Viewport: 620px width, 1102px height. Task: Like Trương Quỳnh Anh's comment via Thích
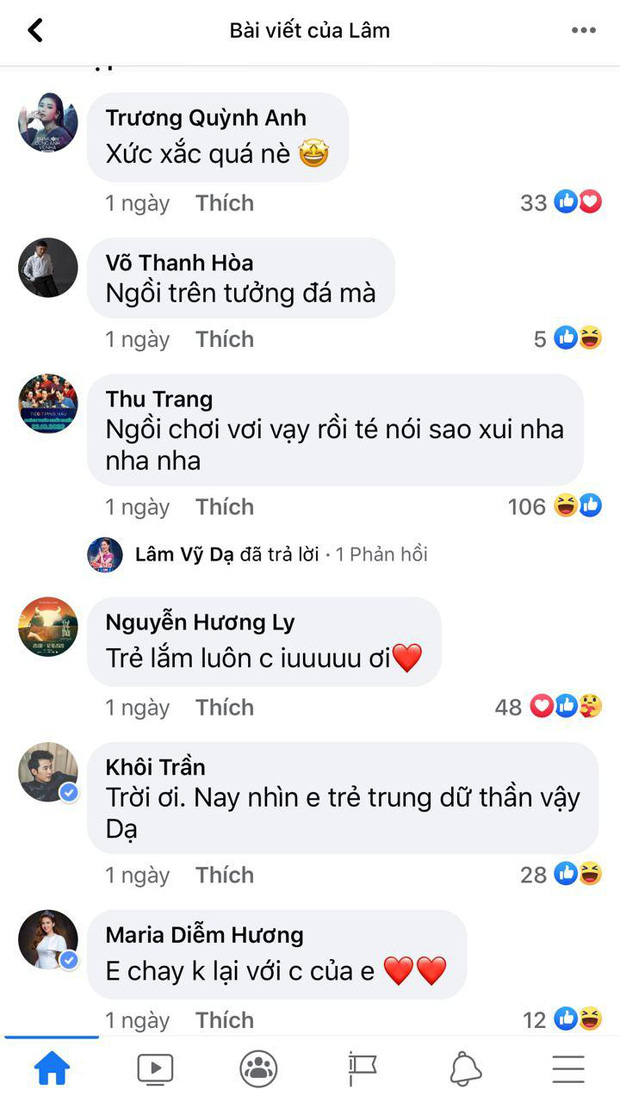[x=225, y=203]
